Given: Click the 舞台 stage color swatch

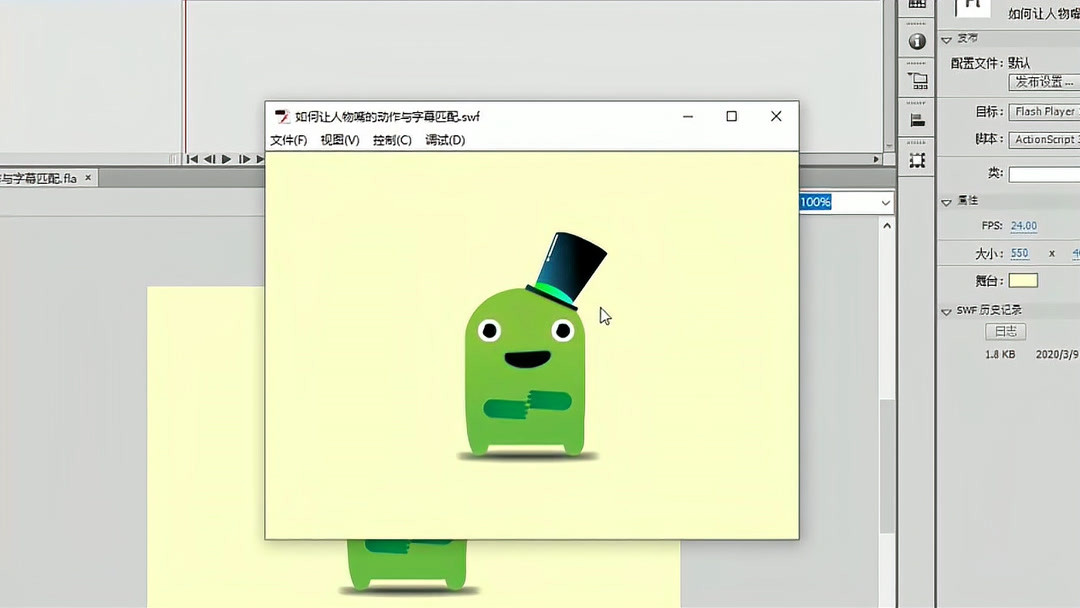Looking at the screenshot, I should pyautogui.click(x=1023, y=281).
